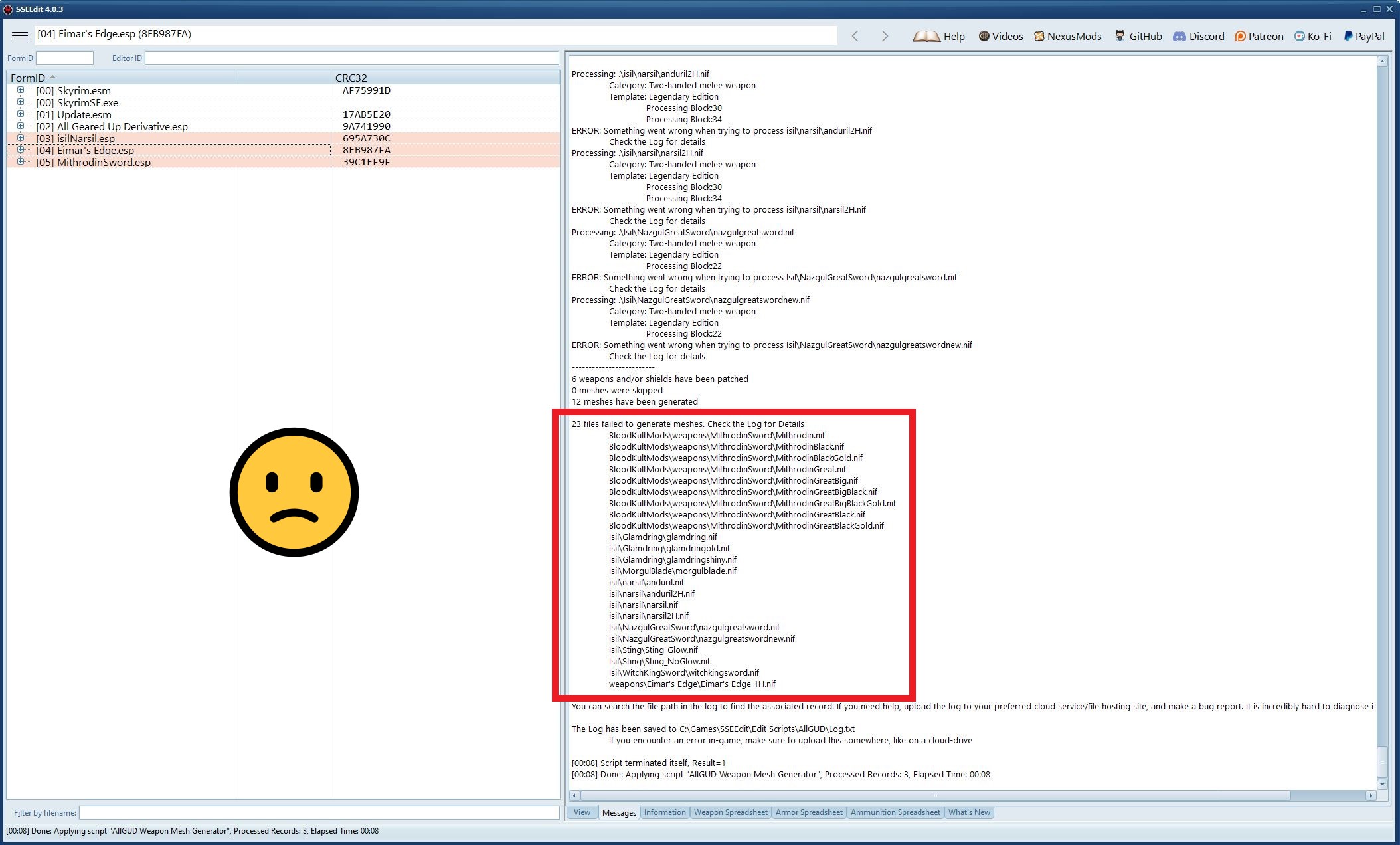1400x845 pixels.
Task: Open the hamburger main menu icon
Action: pos(20,35)
